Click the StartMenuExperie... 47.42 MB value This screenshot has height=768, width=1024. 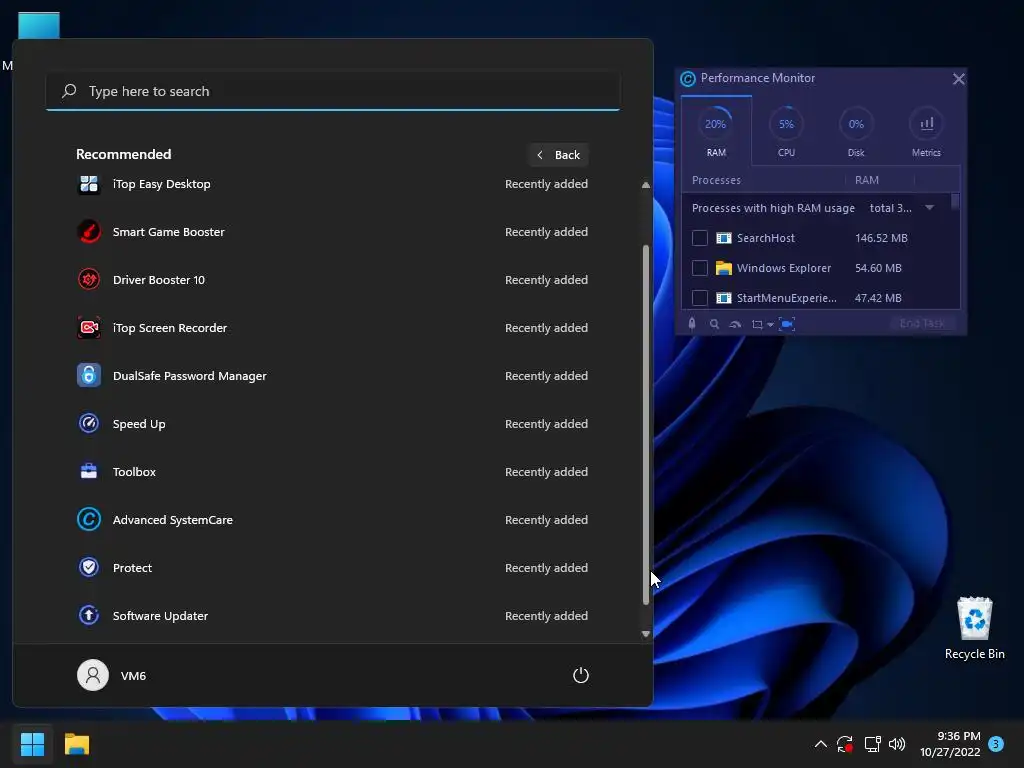click(878, 298)
